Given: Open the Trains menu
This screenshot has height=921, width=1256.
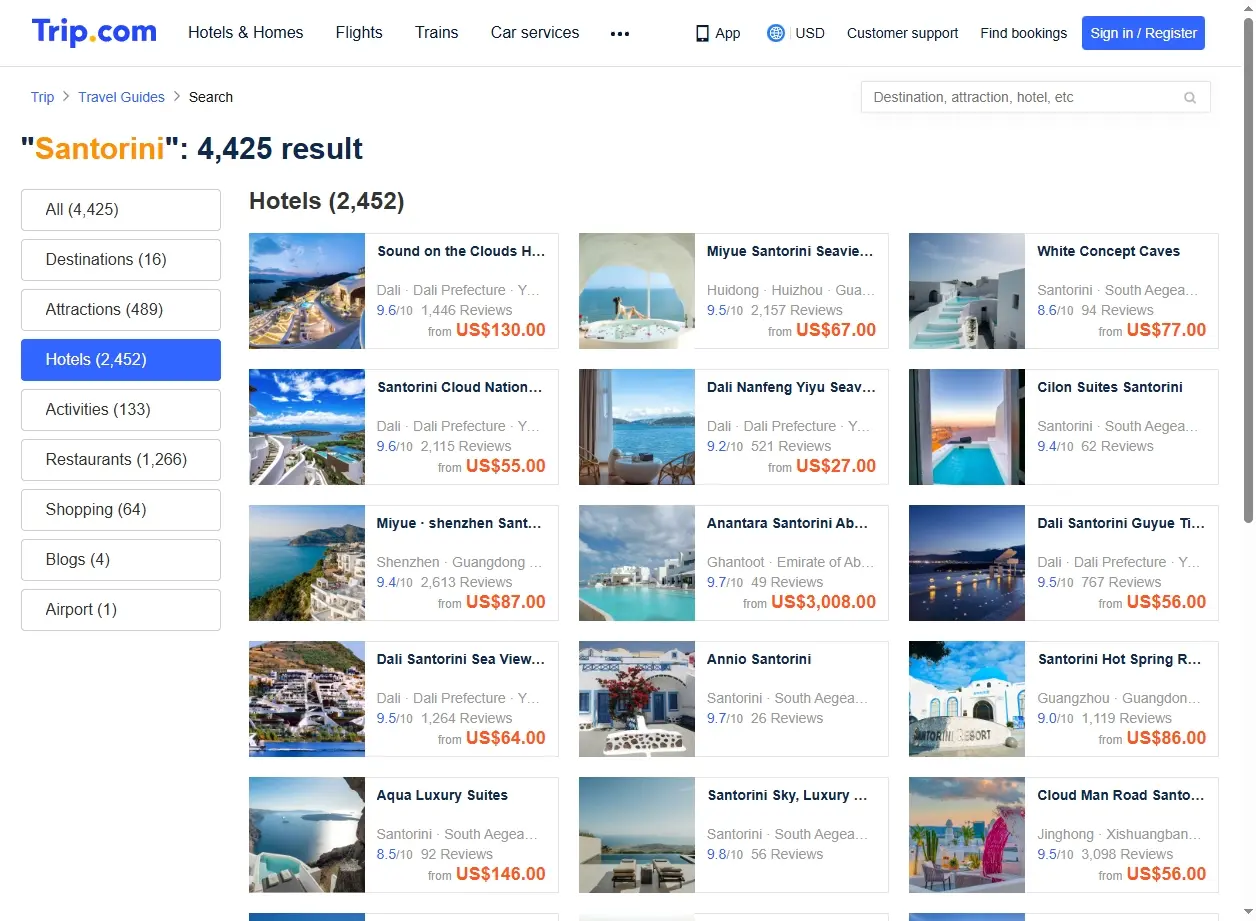Looking at the screenshot, I should click(437, 32).
